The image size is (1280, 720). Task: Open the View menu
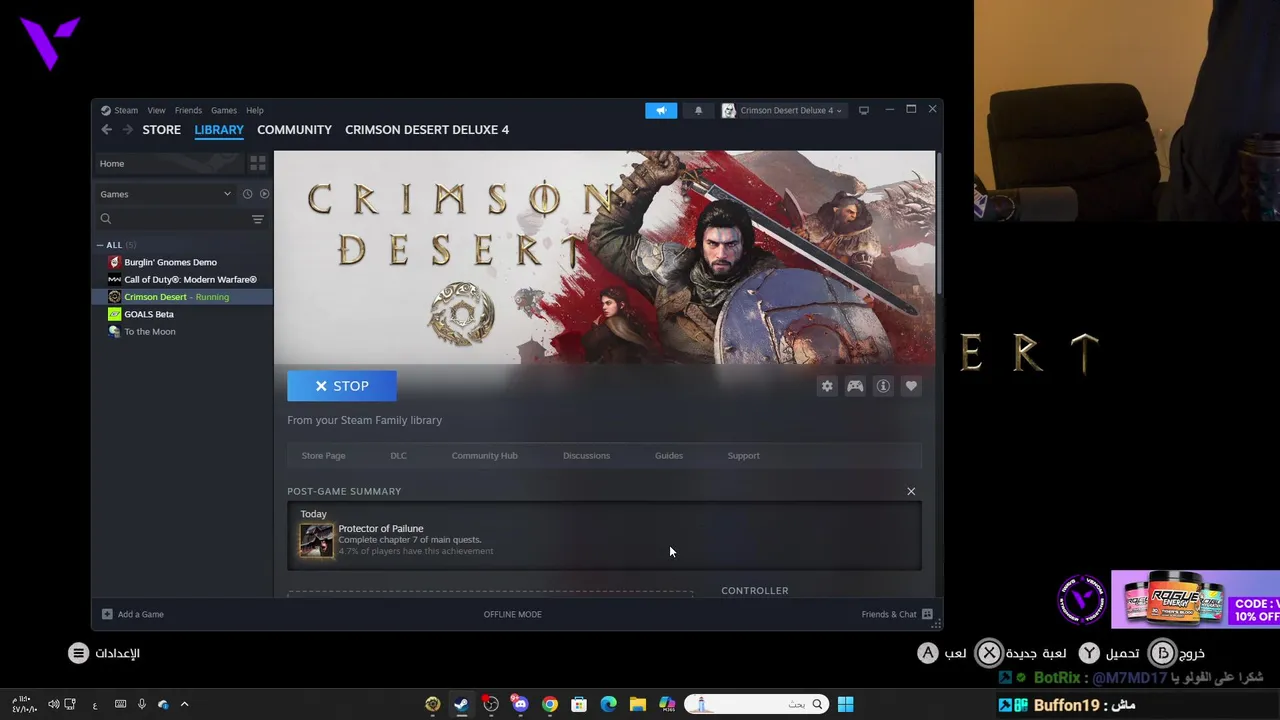pos(156,110)
